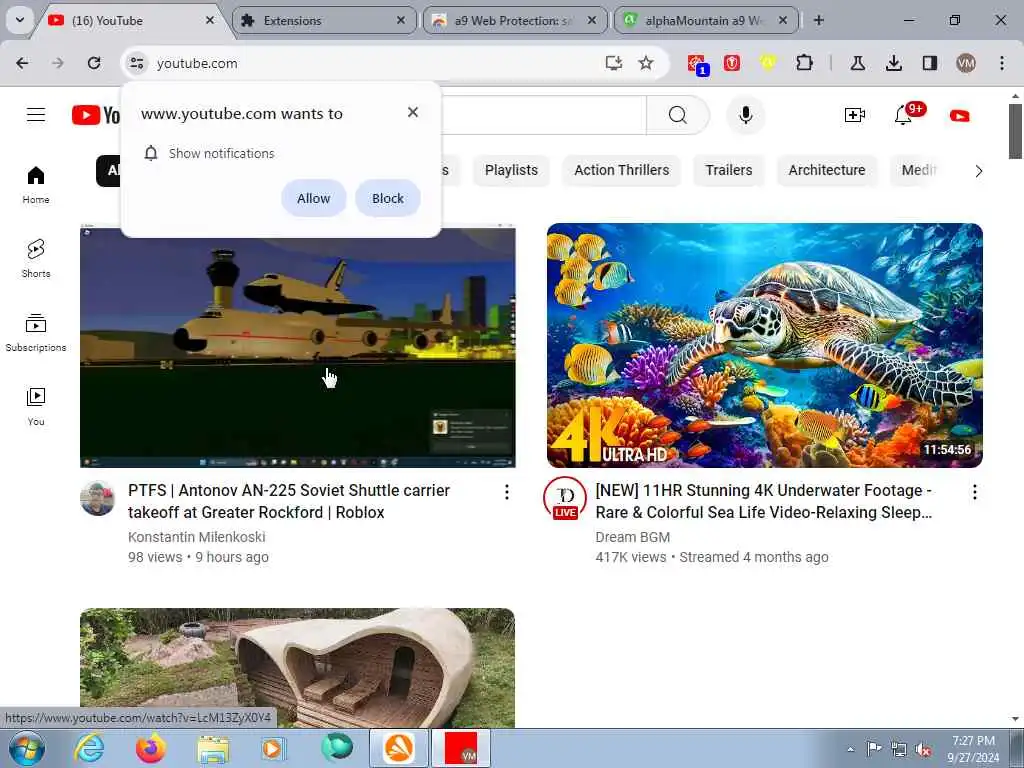Open Konstantin Milenkoski channel name
1024x768 pixels.
197,537
